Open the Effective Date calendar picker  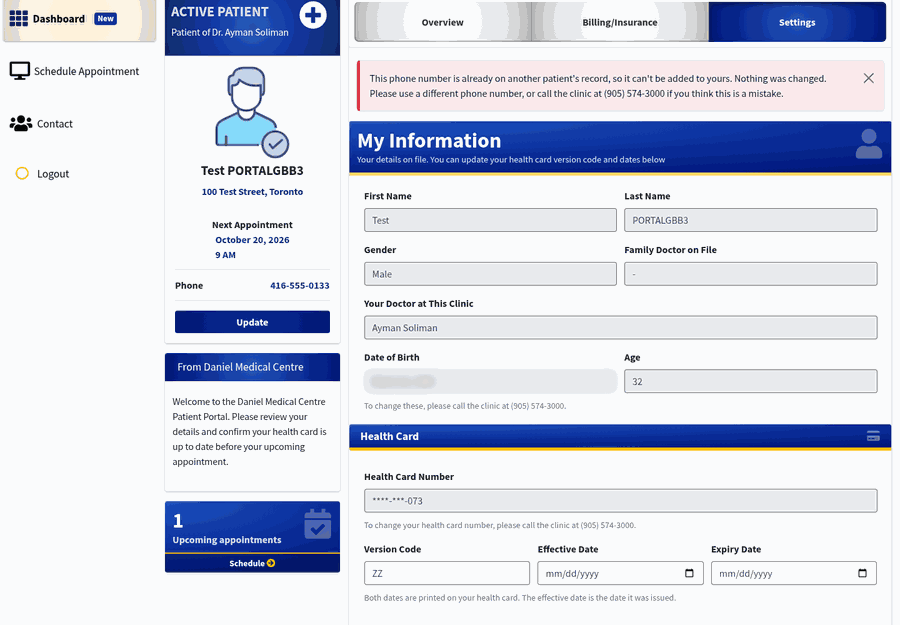[689, 573]
